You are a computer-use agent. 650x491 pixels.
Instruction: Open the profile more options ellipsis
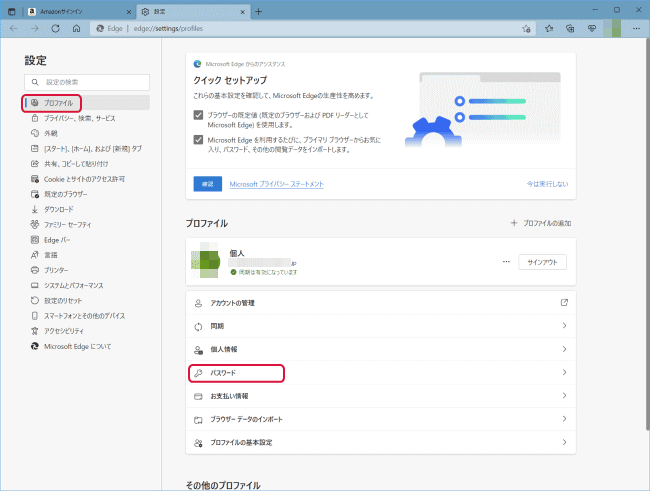pyautogui.click(x=506, y=262)
